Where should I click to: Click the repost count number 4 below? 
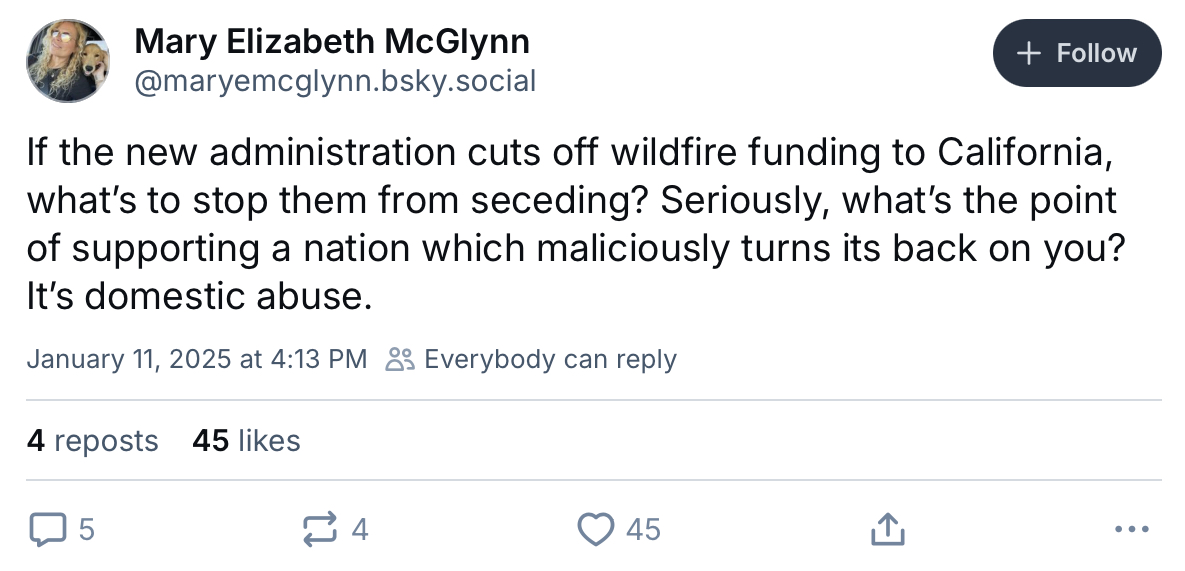360,529
